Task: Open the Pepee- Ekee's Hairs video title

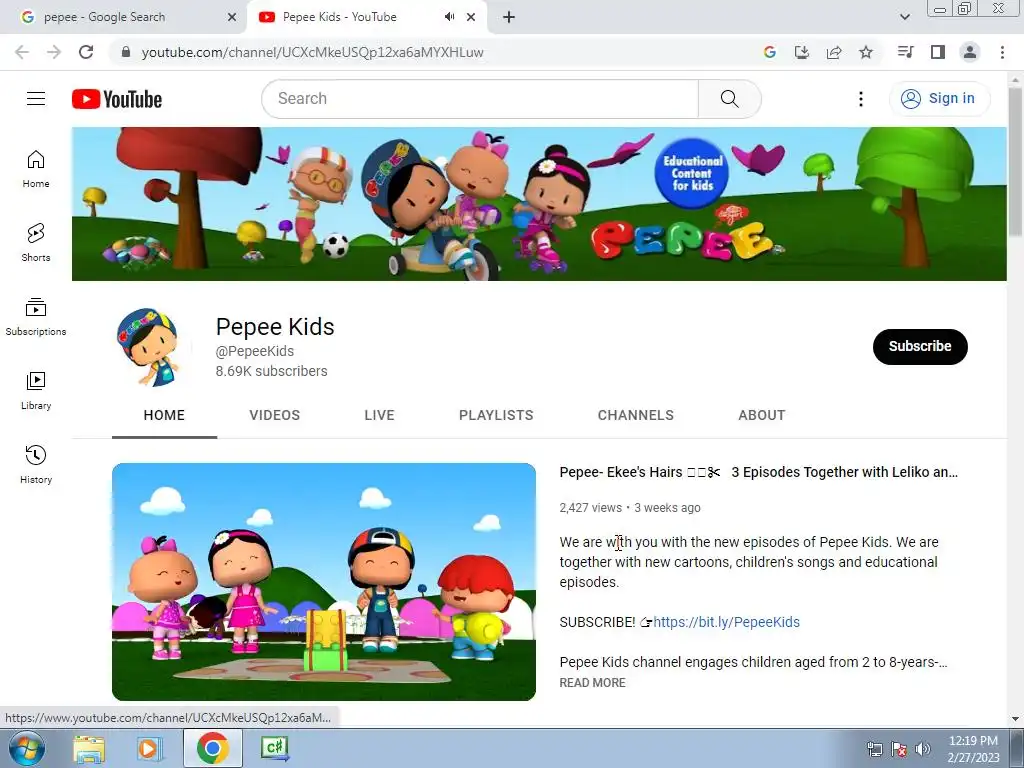Action: pyautogui.click(x=758, y=472)
